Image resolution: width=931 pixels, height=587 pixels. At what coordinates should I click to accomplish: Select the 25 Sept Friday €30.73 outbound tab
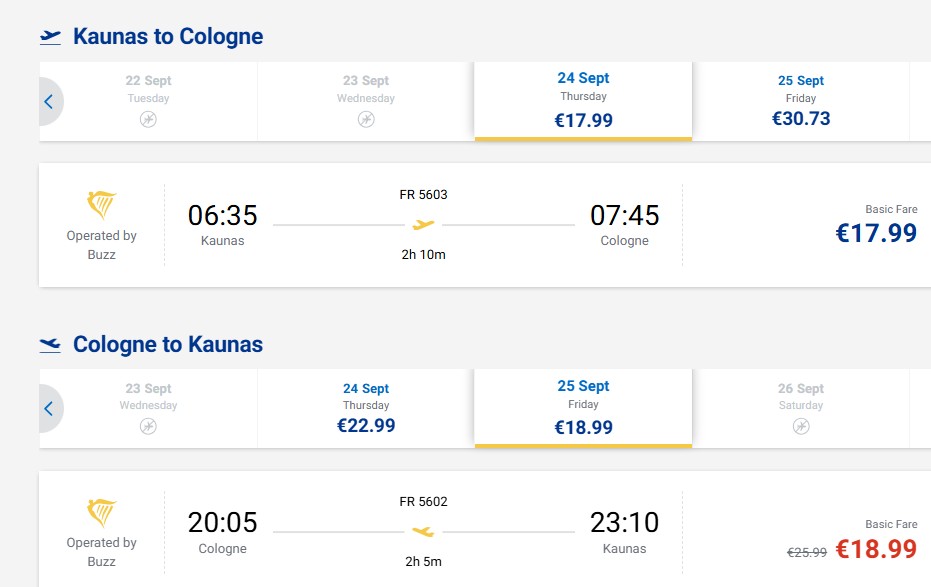[x=801, y=101]
